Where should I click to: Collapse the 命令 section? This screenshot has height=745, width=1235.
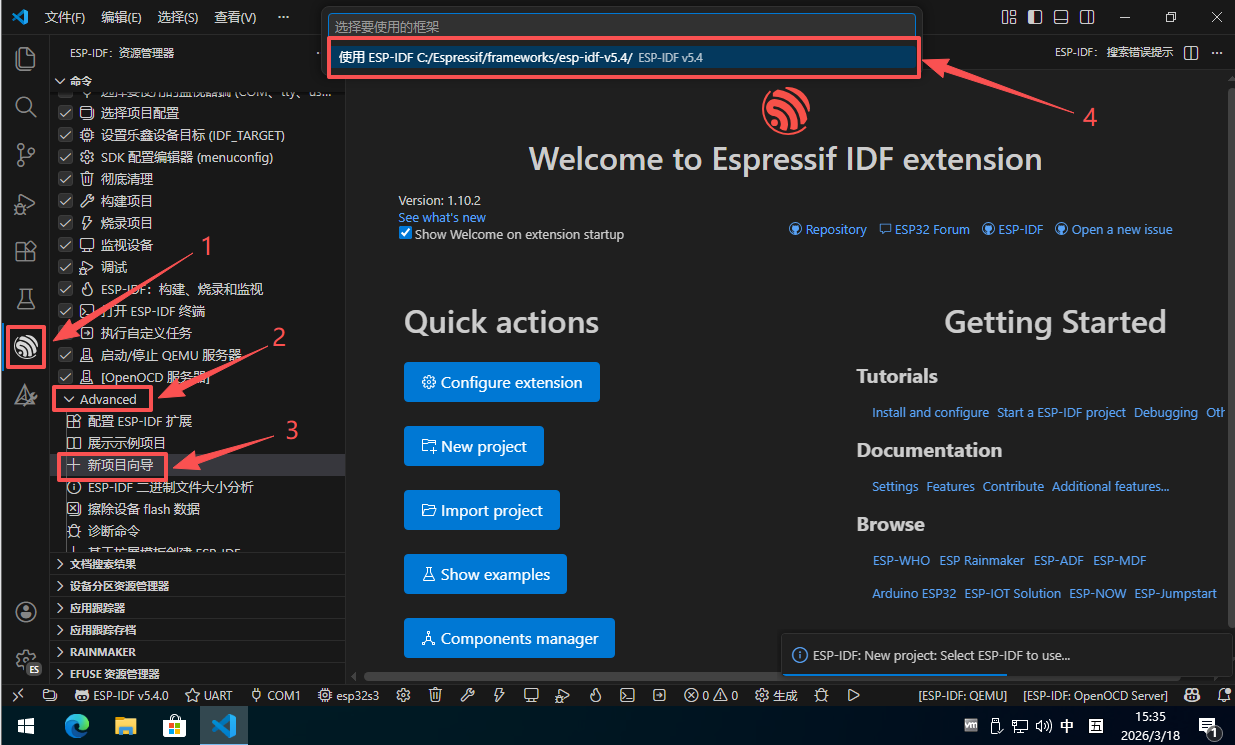[198, 80]
